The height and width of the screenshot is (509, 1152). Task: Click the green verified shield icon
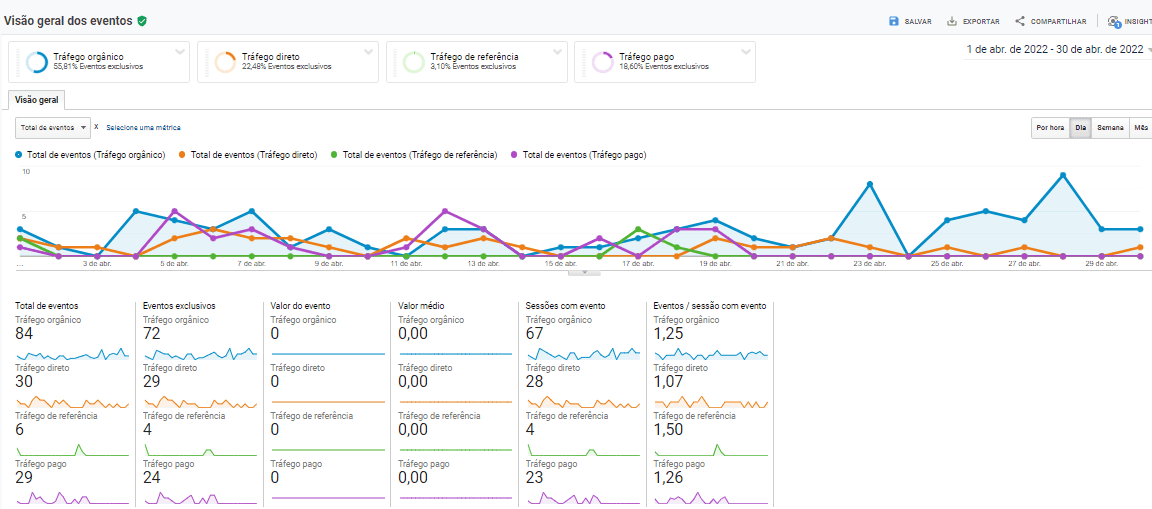[142, 20]
